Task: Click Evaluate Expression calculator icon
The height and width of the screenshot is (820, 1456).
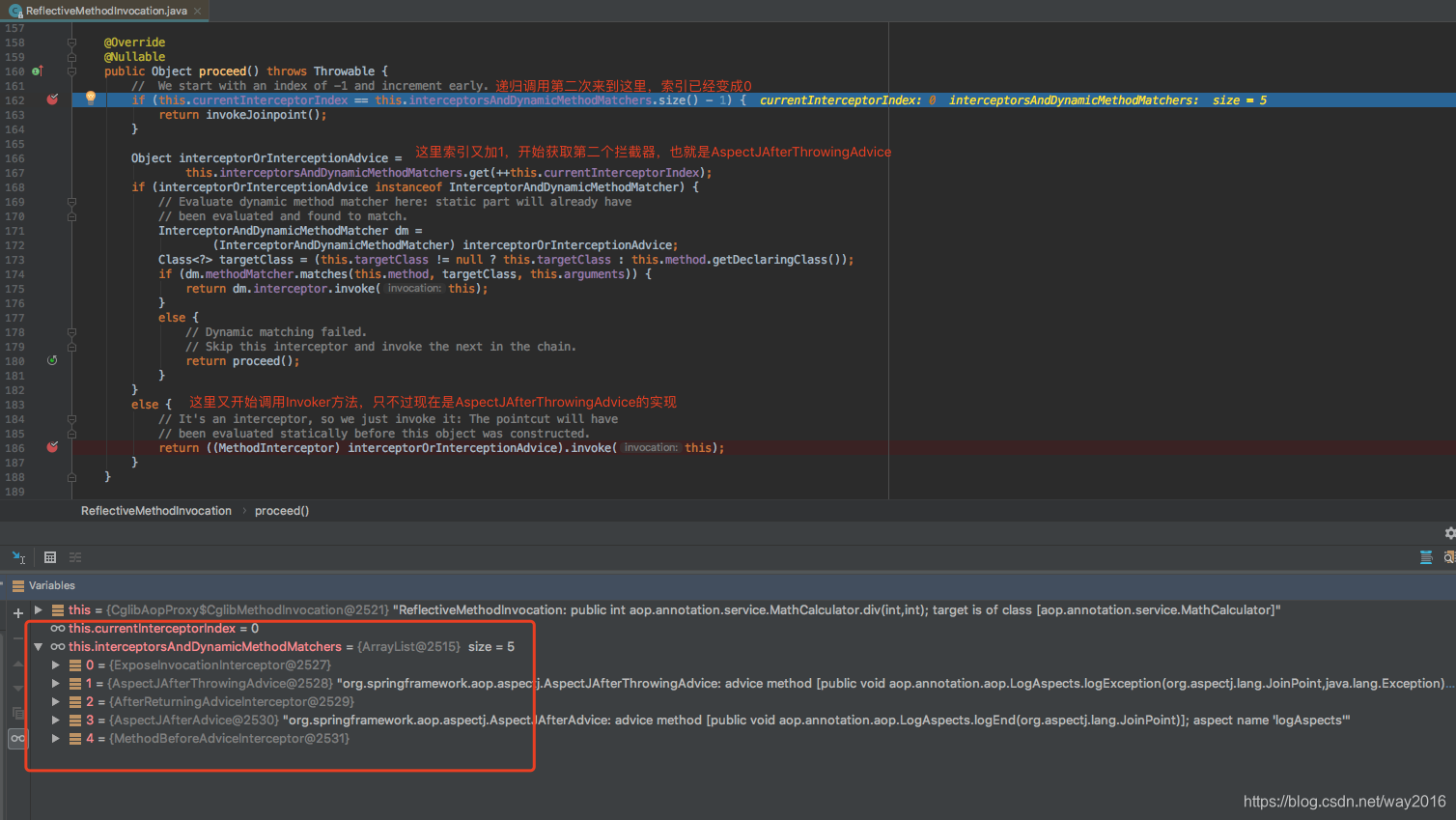Action: (x=50, y=557)
